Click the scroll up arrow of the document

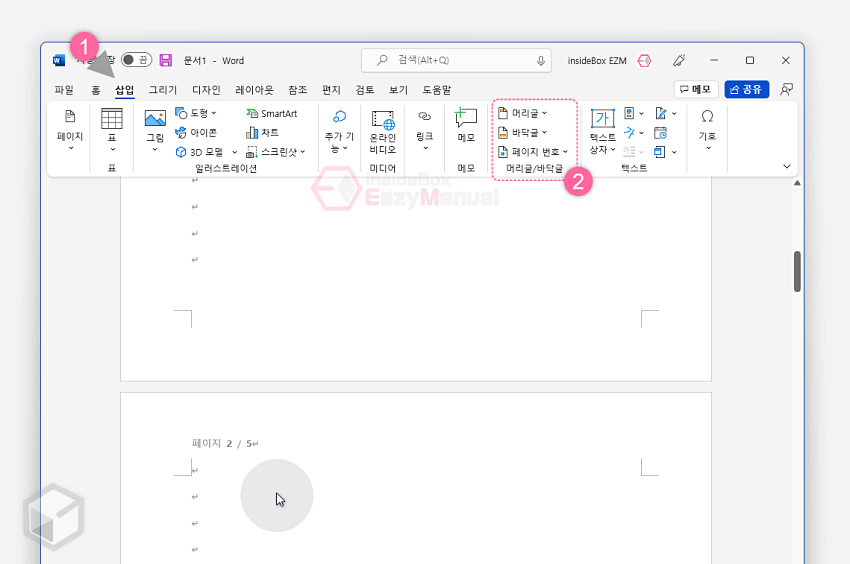[797, 183]
